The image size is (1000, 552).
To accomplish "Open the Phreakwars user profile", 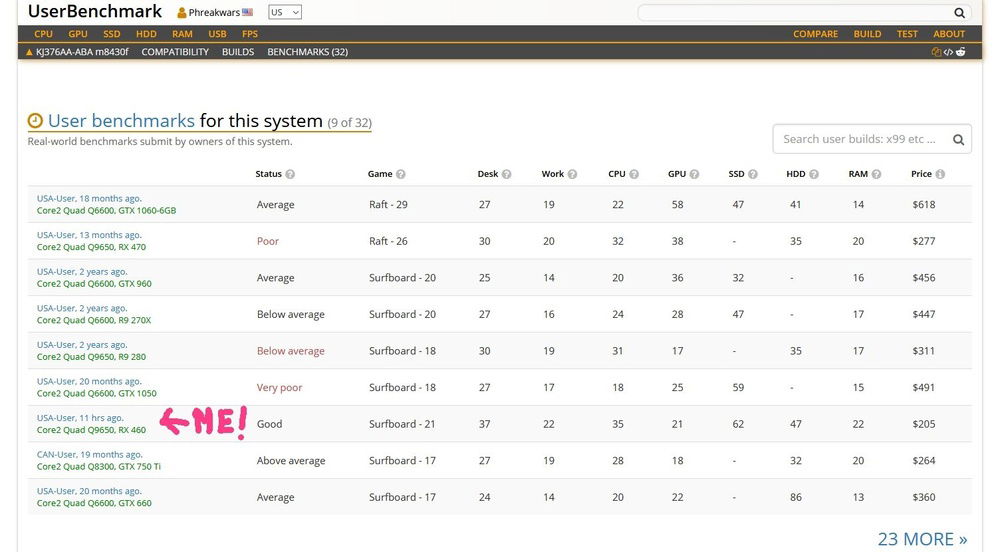I will [x=214, y=13].
